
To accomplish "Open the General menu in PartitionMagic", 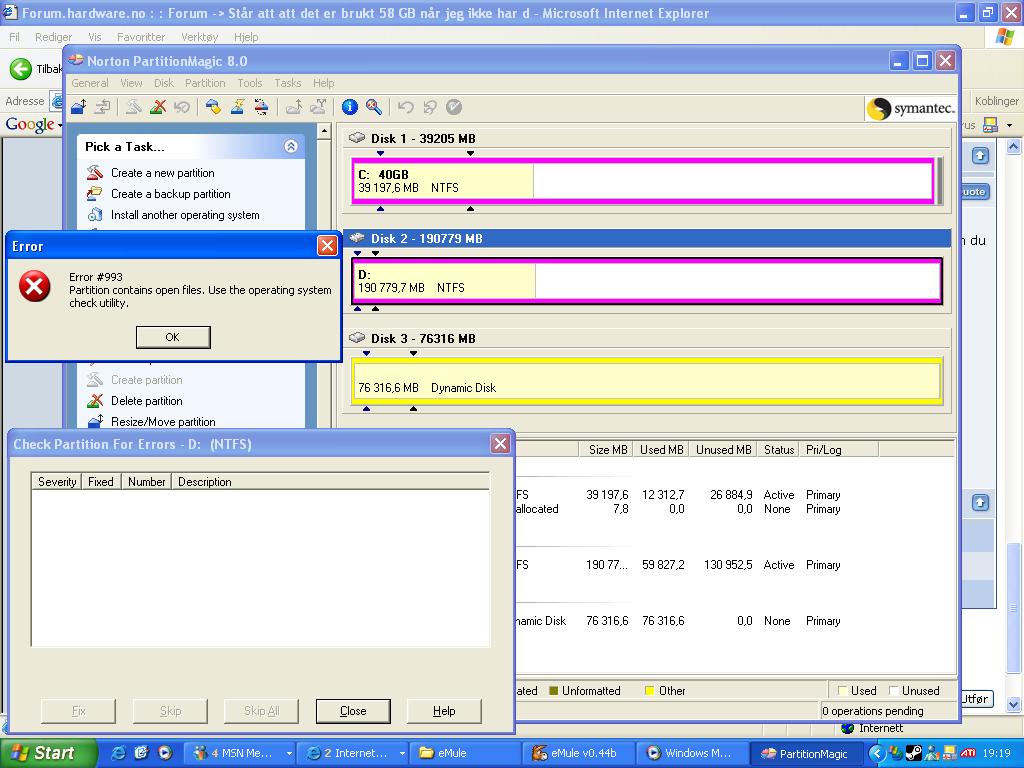I will 89,83.
